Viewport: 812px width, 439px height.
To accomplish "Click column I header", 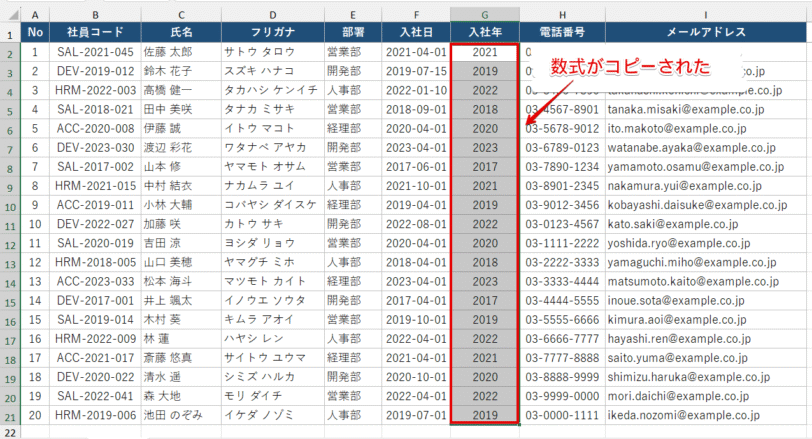I will (x=705, y=15).
